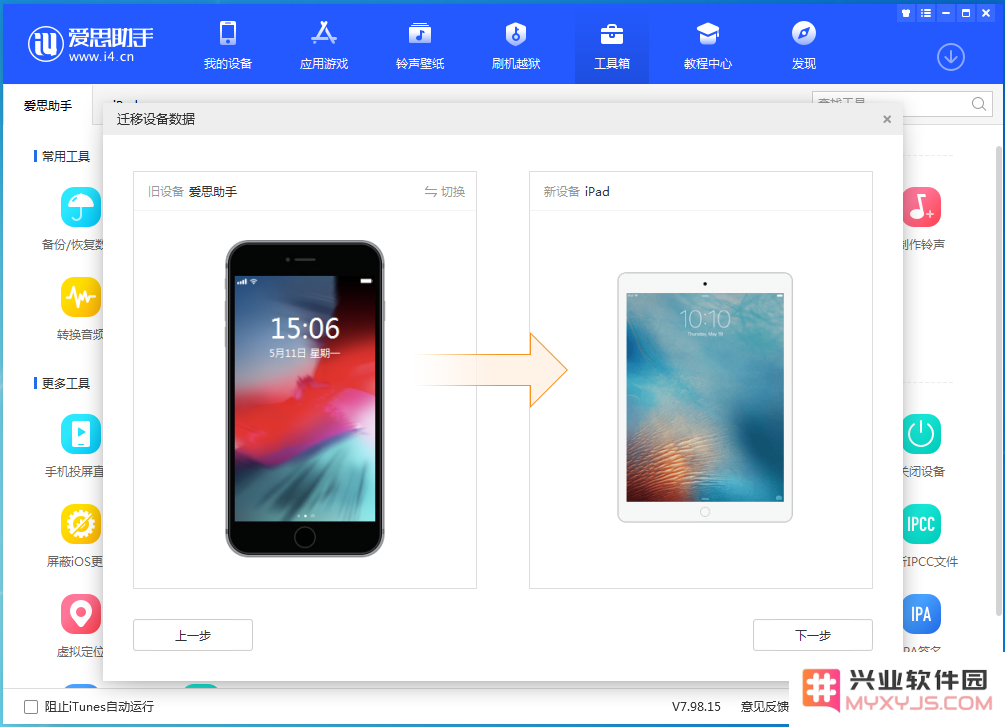Click the new device iPad image
1005x727 pixels.
click(705, 397)
